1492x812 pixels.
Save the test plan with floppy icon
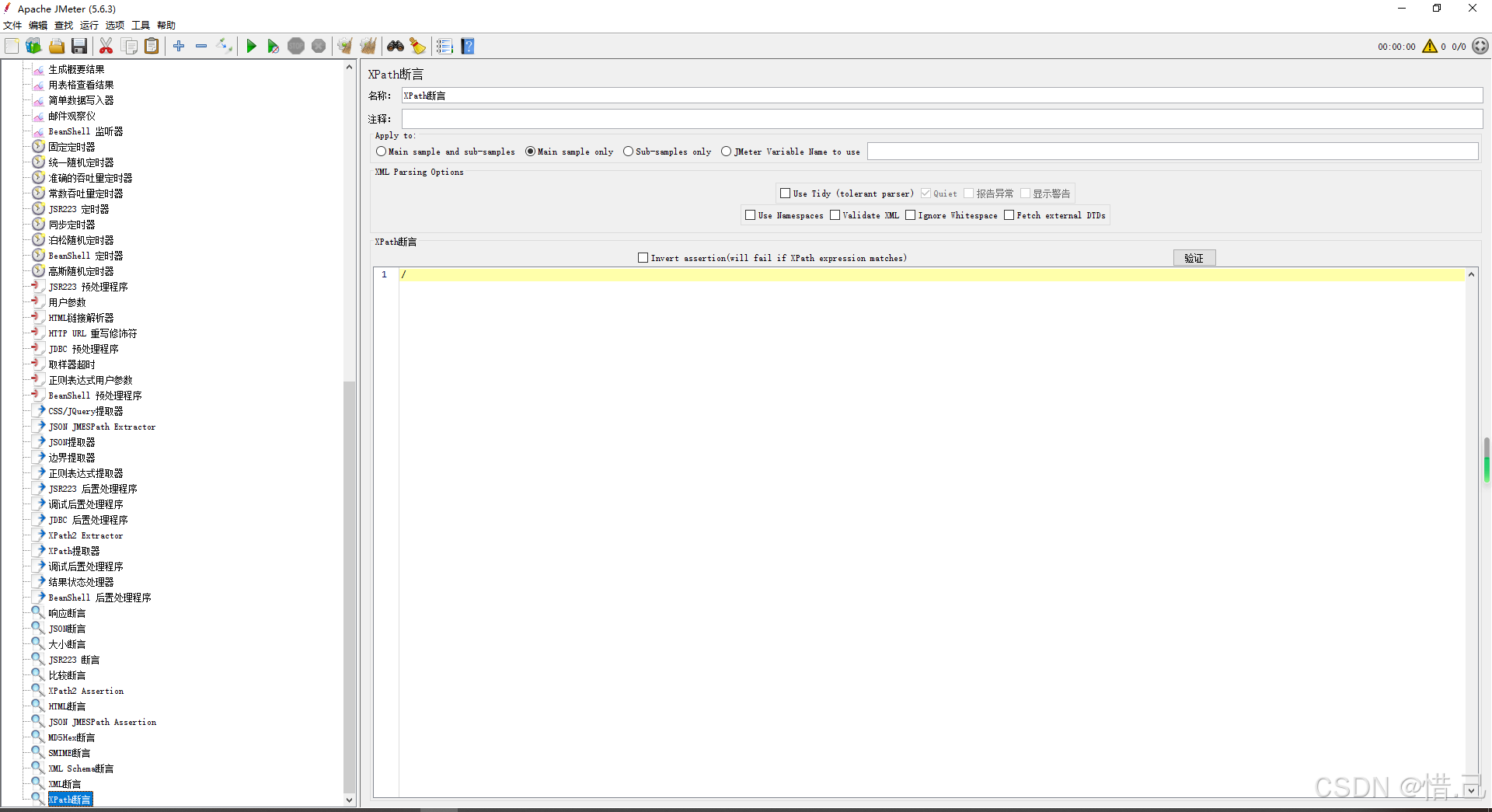(x=79, y=47)
